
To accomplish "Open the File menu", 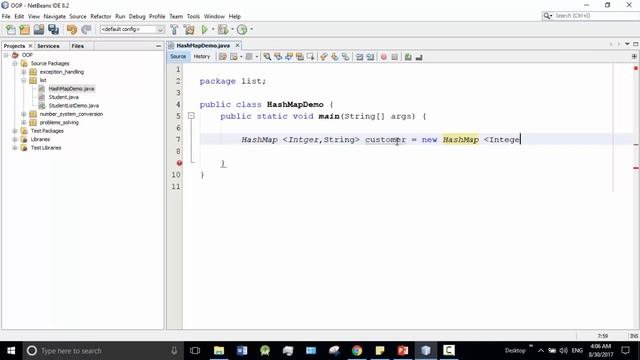I will point(6,16).
